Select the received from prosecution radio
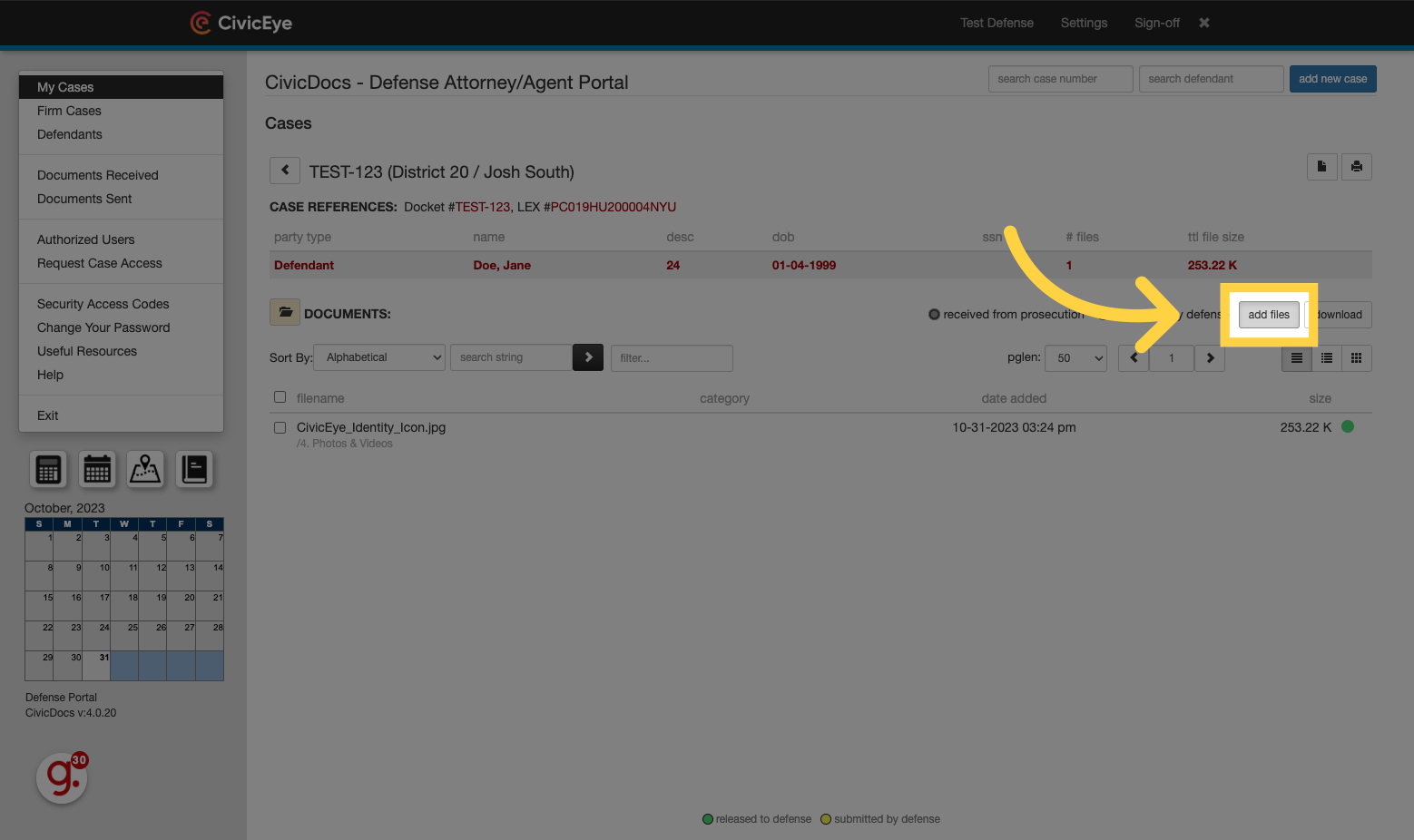The image size is (1414, 840). [934, 315]
